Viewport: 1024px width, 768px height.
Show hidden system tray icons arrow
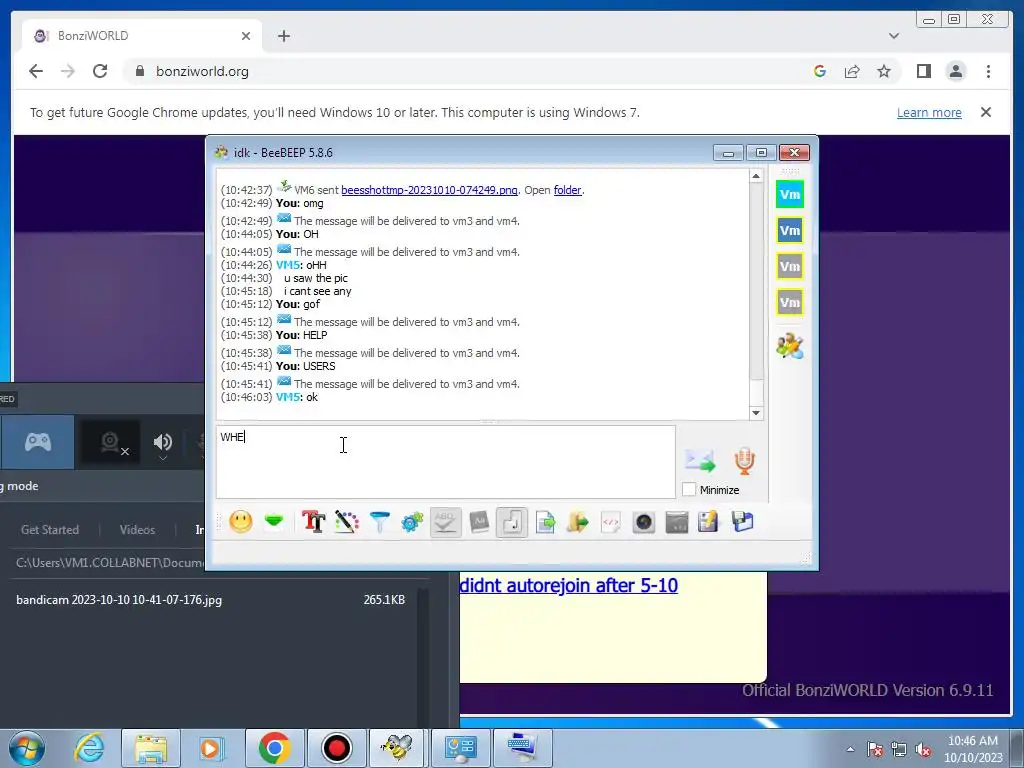pos(850,749)
